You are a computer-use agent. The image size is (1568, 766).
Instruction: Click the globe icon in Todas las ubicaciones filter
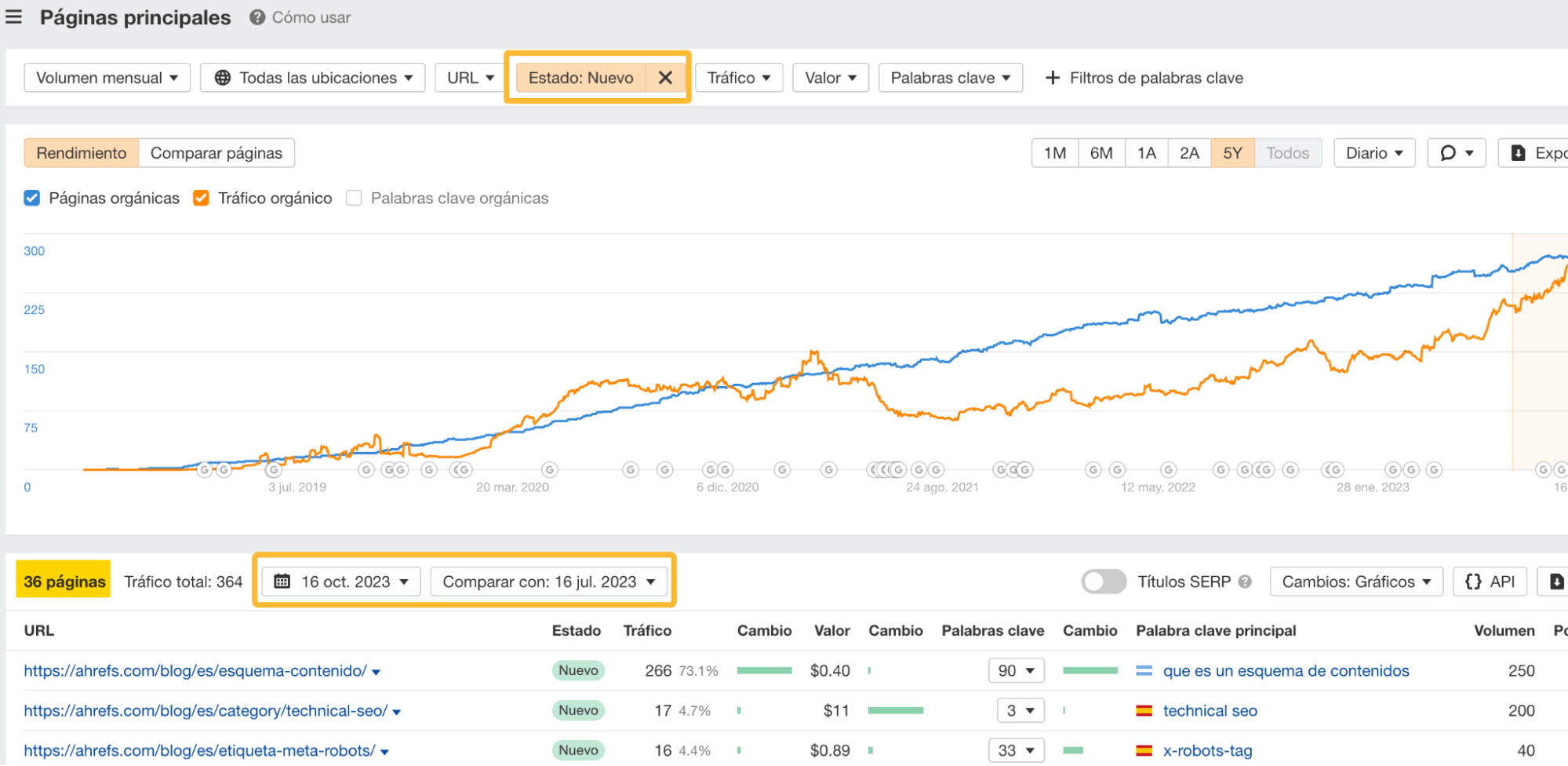pyautogui.click(x=223, y=78)
